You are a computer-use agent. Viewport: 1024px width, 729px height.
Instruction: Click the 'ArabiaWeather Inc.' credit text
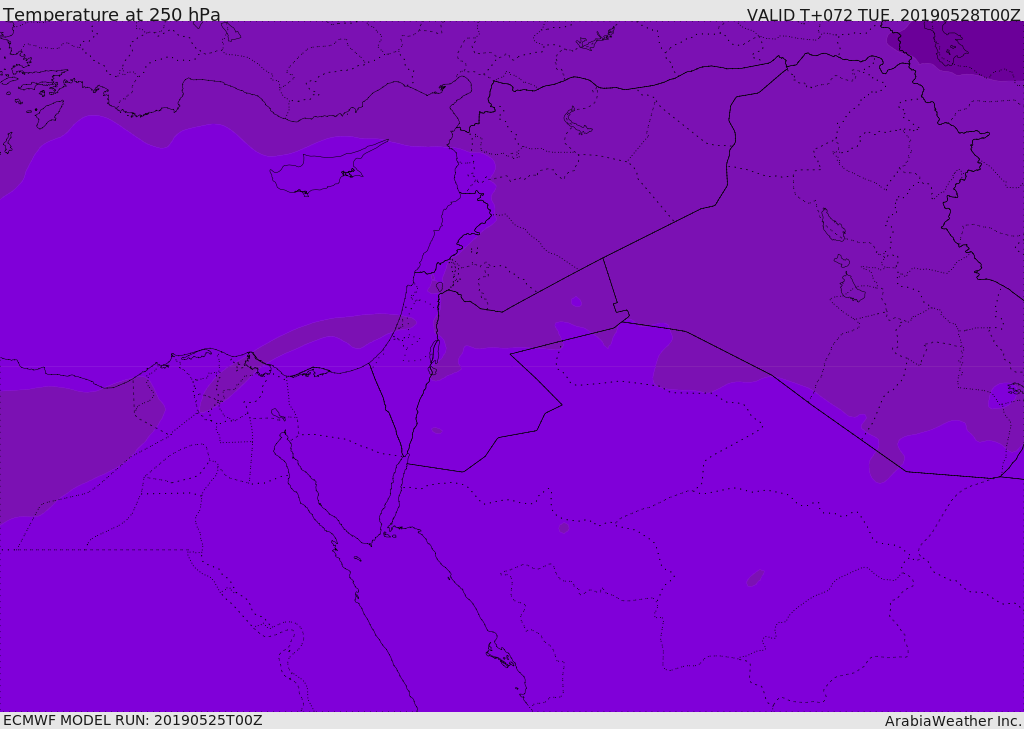[953, 721]
